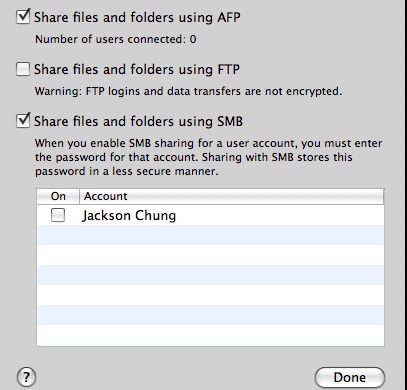Screen dimensions: 407x390
Task: Turn on SMB sharing for Jackson Chung
Action: (58, 215)
